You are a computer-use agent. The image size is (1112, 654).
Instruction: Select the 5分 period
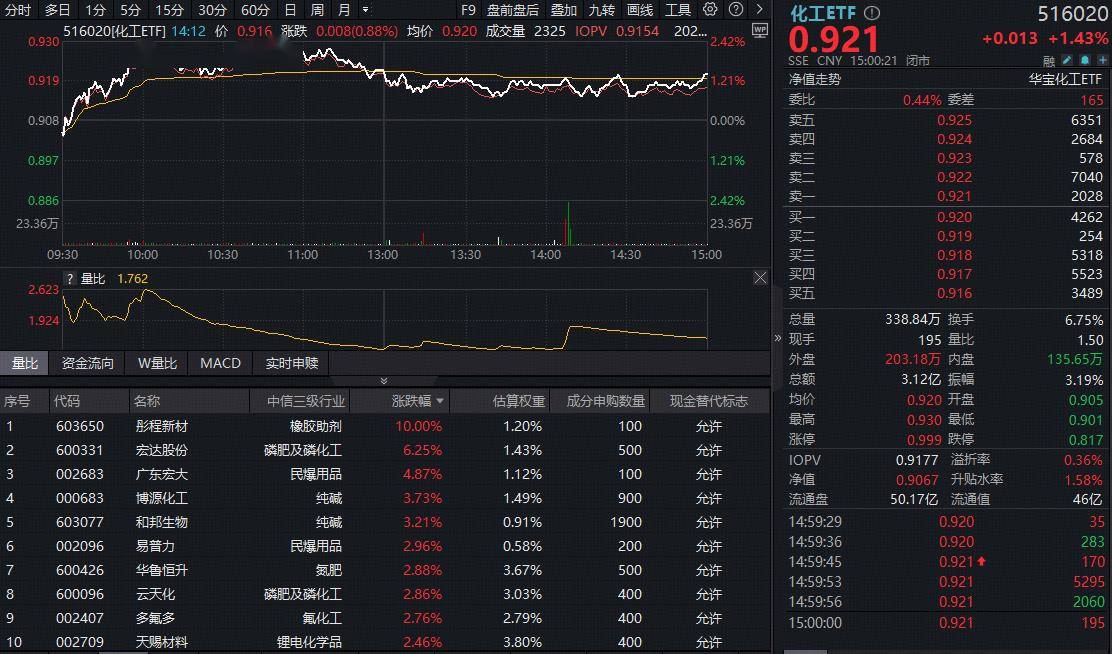tap(130, 10)
